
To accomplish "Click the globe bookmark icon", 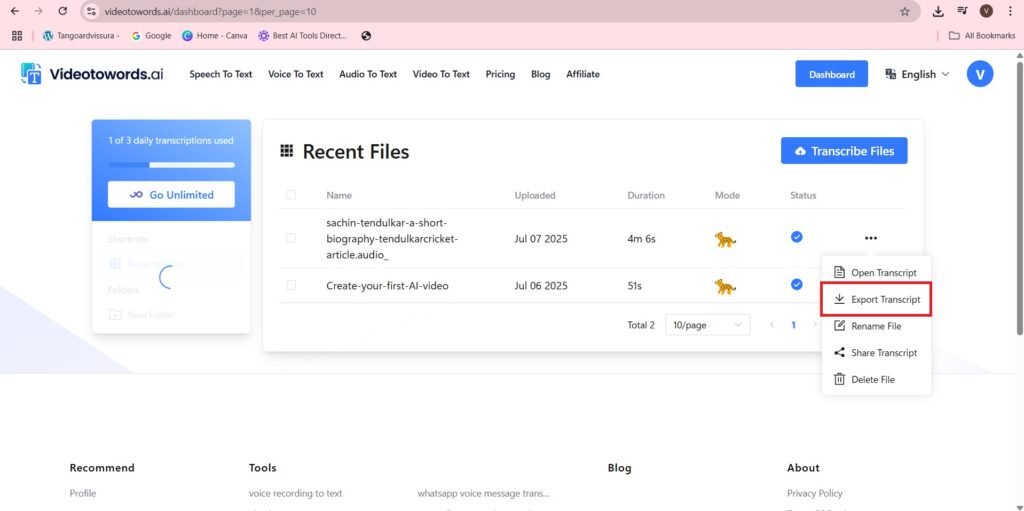I will click(x=366, y=36).
